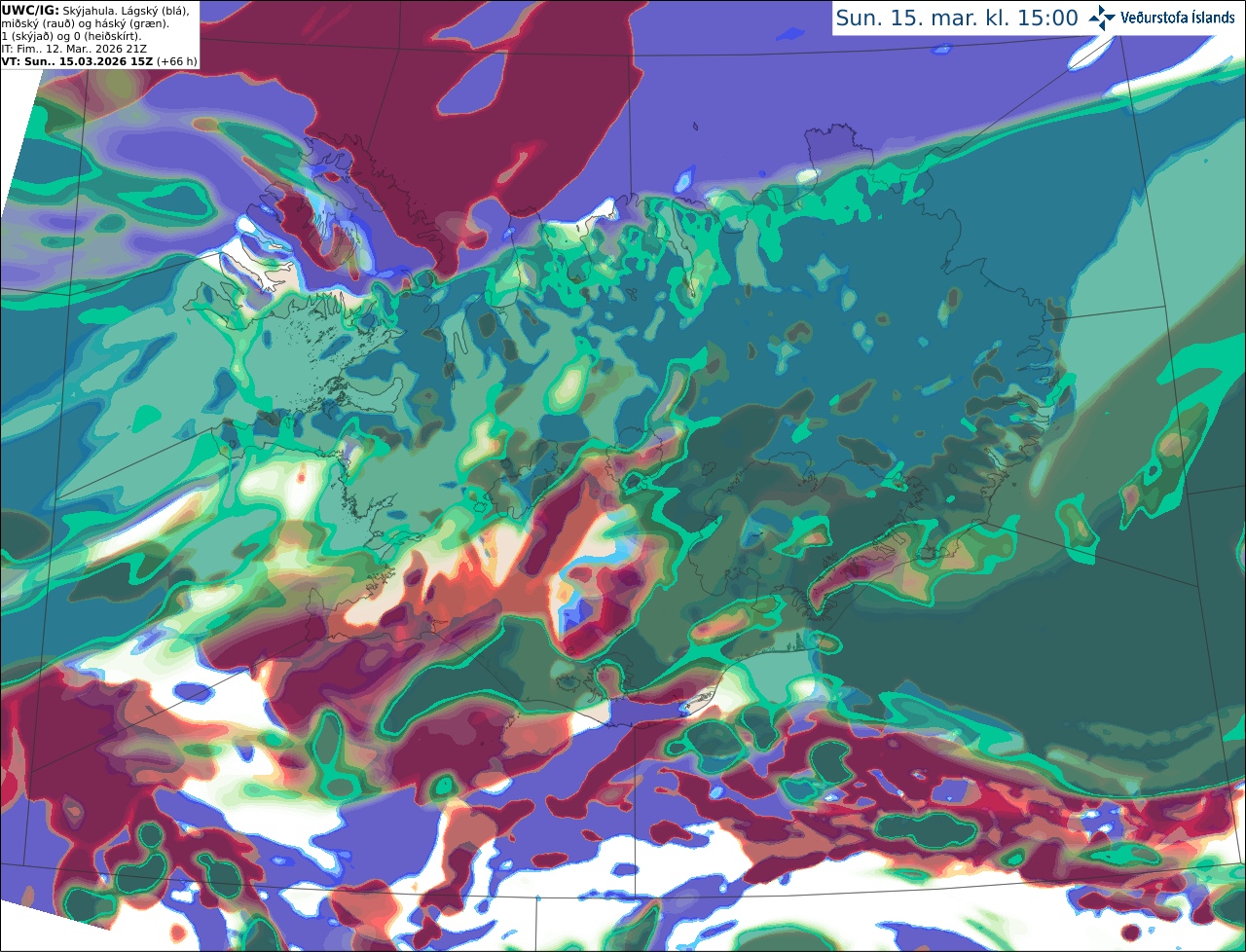Click the 'Veðurstofa Íslands' name text
The height and width of the screenshot is (952, 1246).
(x=1178, y=18)
